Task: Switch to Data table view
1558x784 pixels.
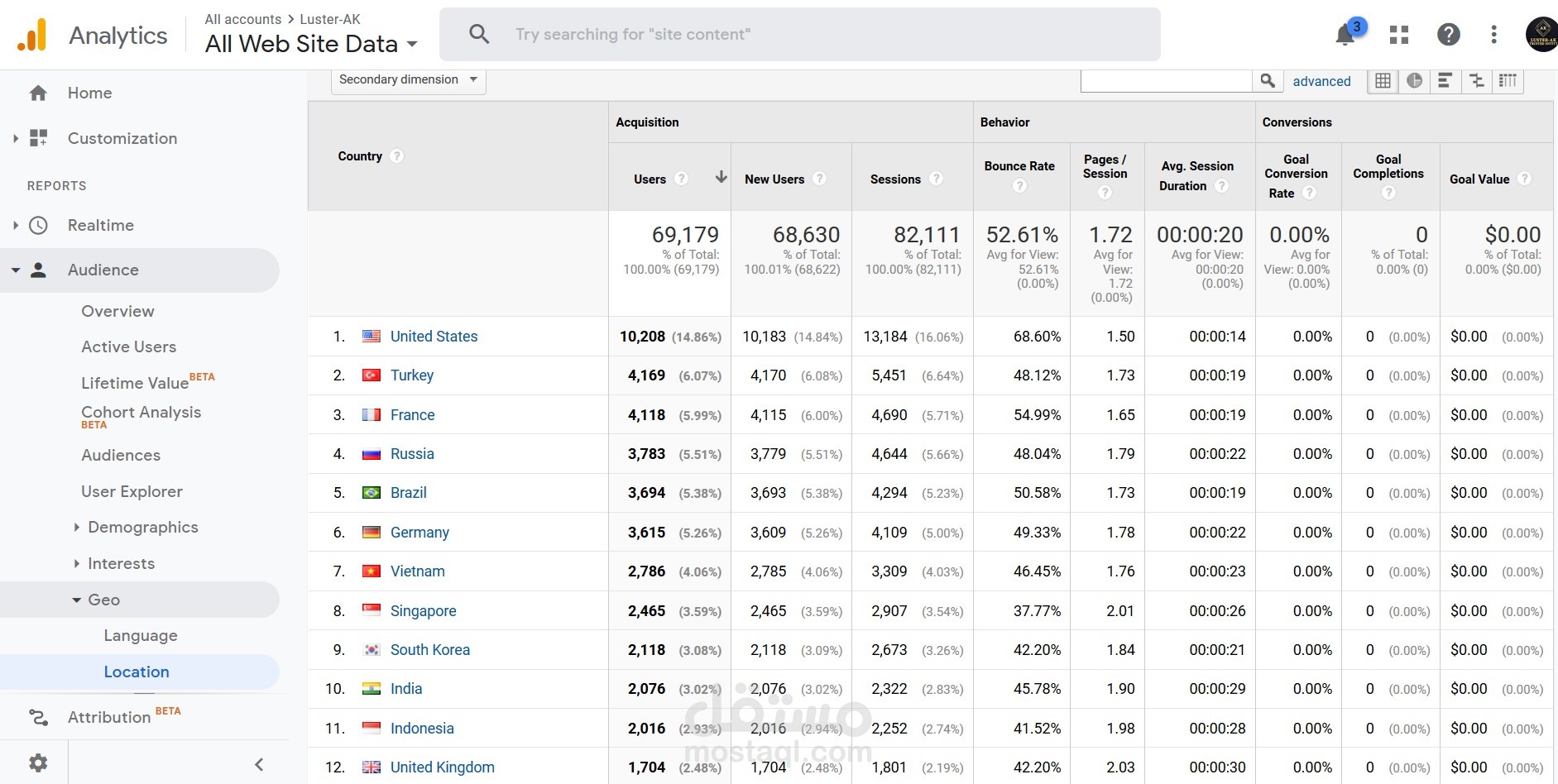Action: click(1383, 80)
